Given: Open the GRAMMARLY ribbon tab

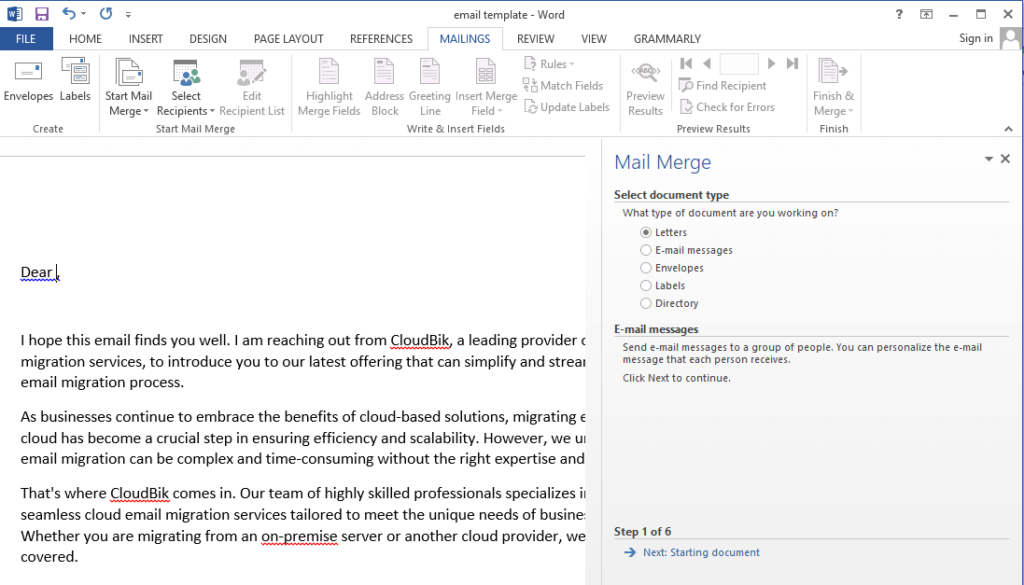Looking at the screenshot, I should pos(666,38).
